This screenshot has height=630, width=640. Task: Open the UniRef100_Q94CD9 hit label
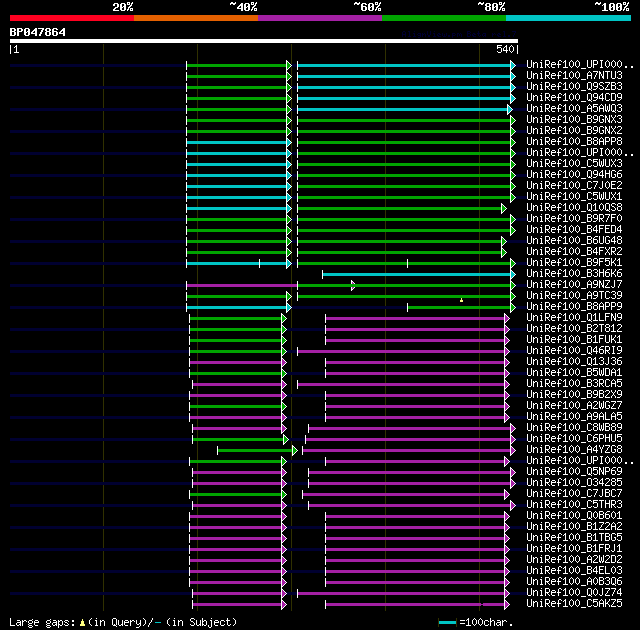[574, 98]
